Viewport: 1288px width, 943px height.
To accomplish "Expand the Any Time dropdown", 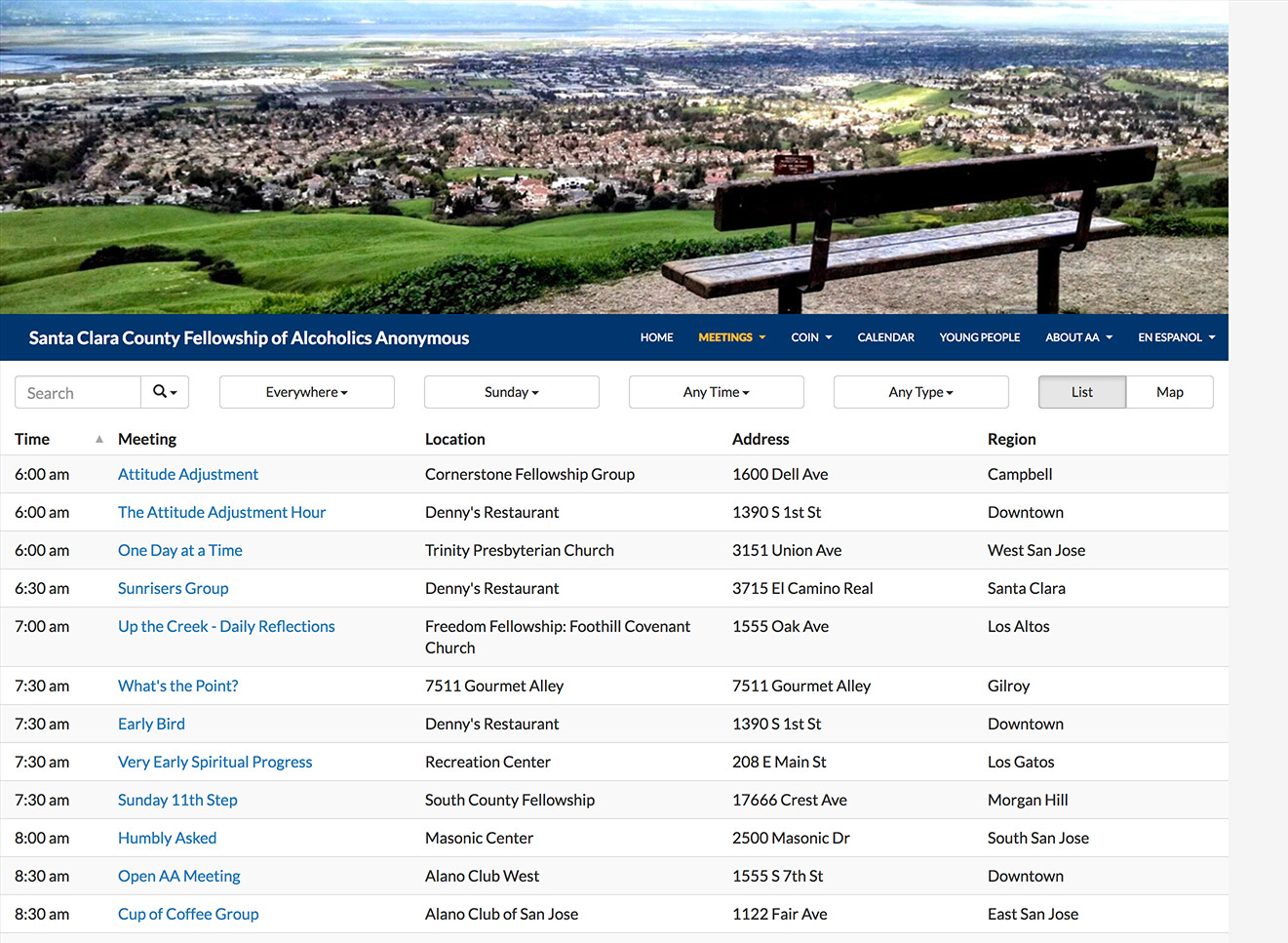I will [717, 392].
